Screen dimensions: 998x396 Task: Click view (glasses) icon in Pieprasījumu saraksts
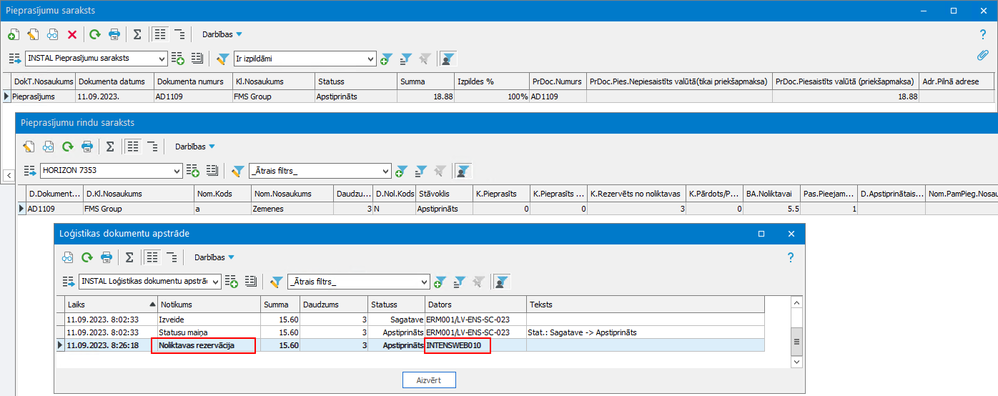(53, 34)
